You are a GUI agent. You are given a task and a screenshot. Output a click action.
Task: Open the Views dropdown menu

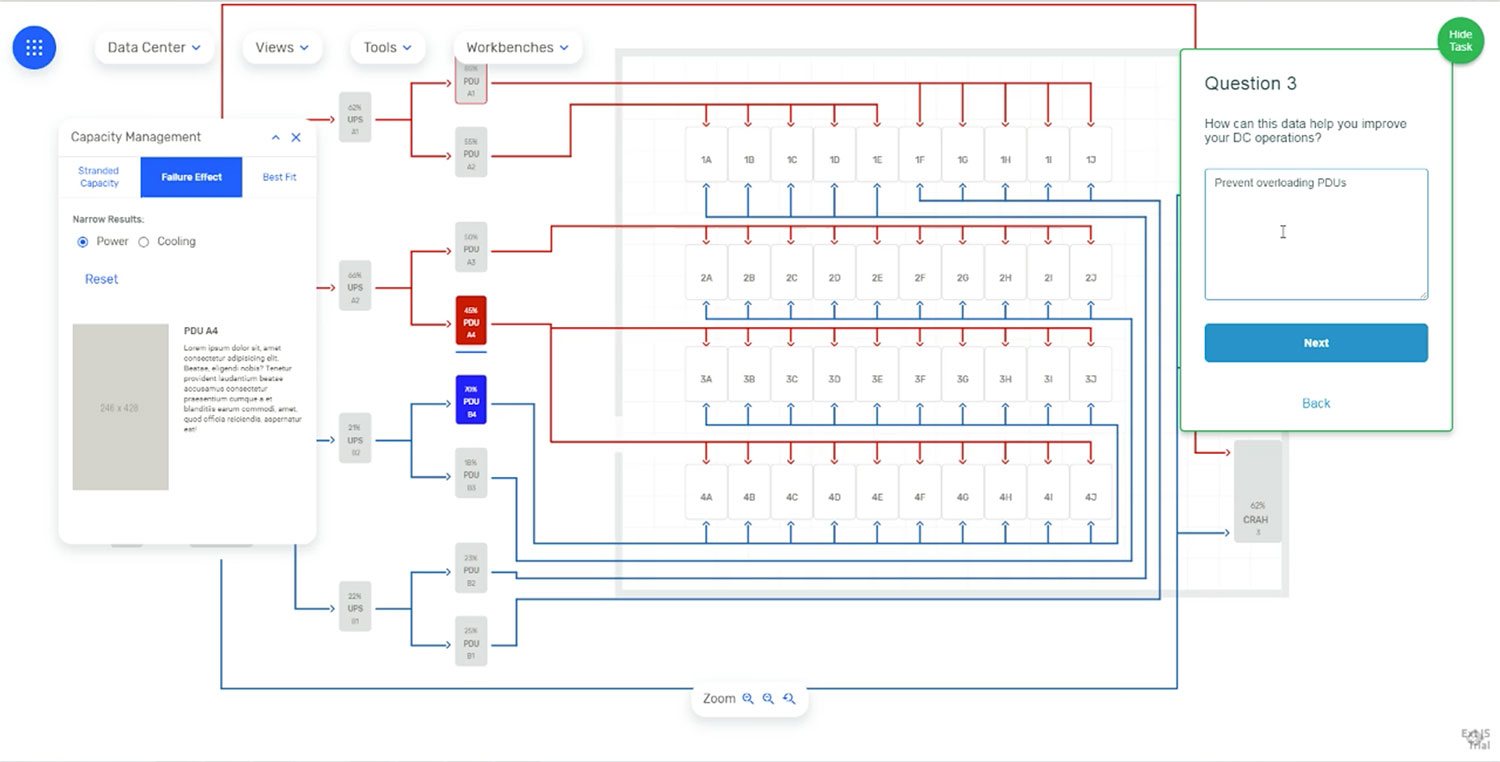tap(282, 47)
